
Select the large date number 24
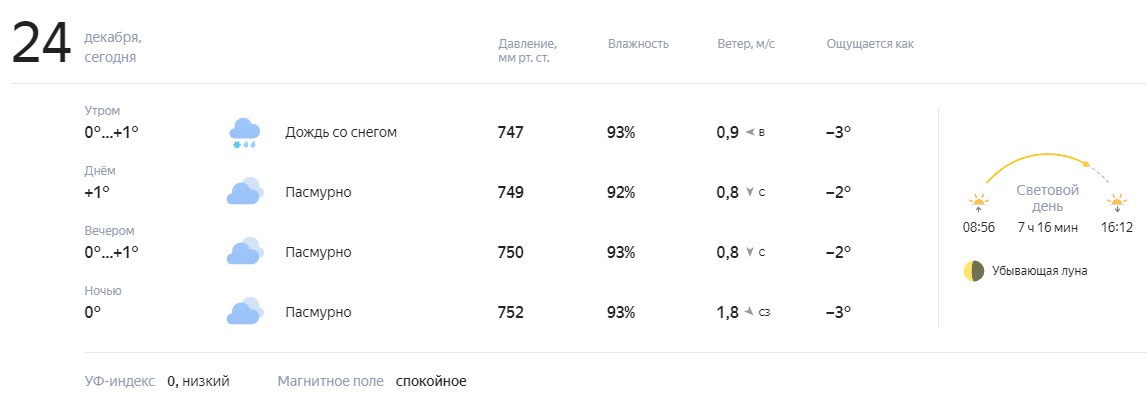pos(42,44)
